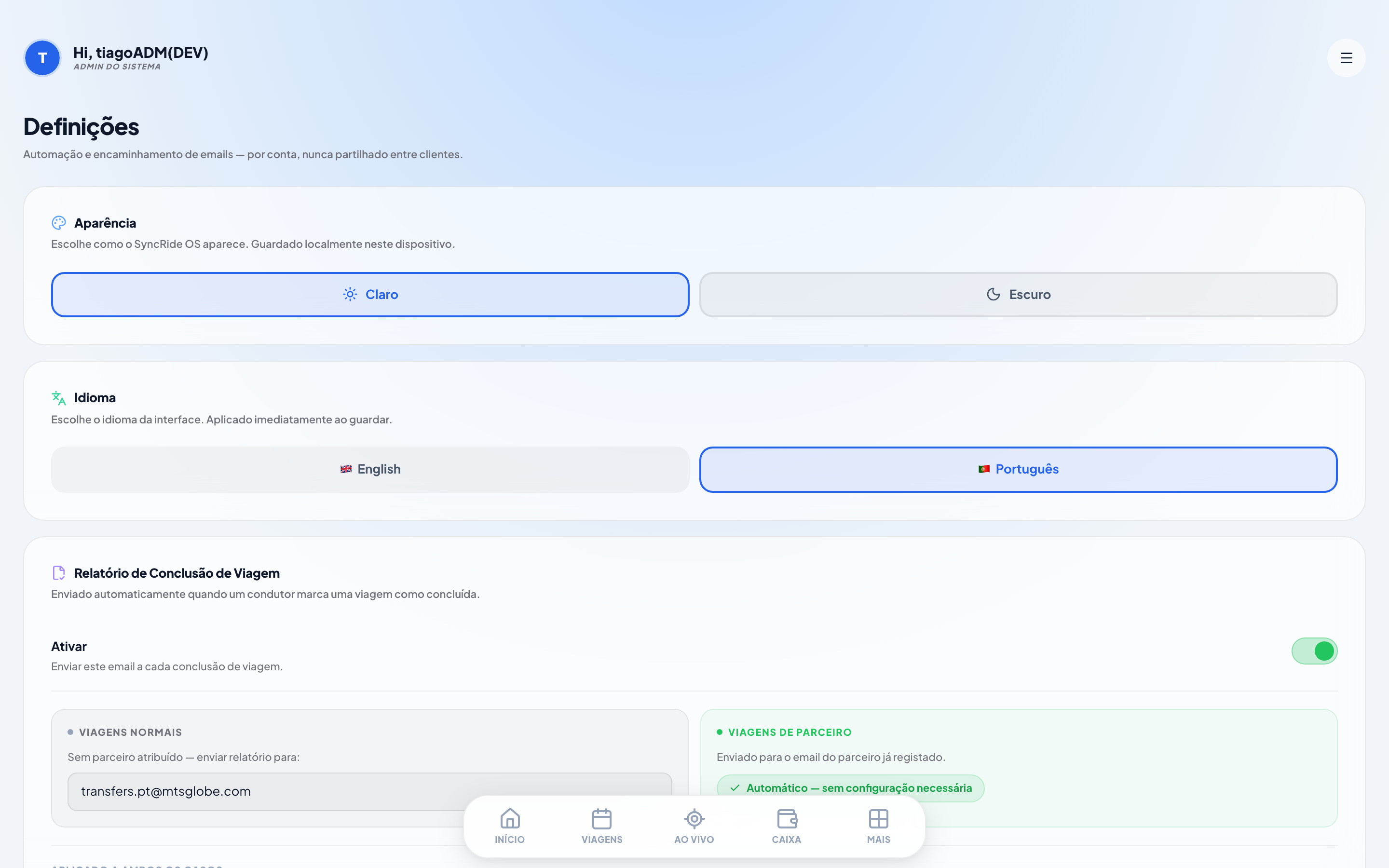Viewport: 1389px width, 868px height.
Task: Click the Aparência palette icon
Action: coord(58,223)
